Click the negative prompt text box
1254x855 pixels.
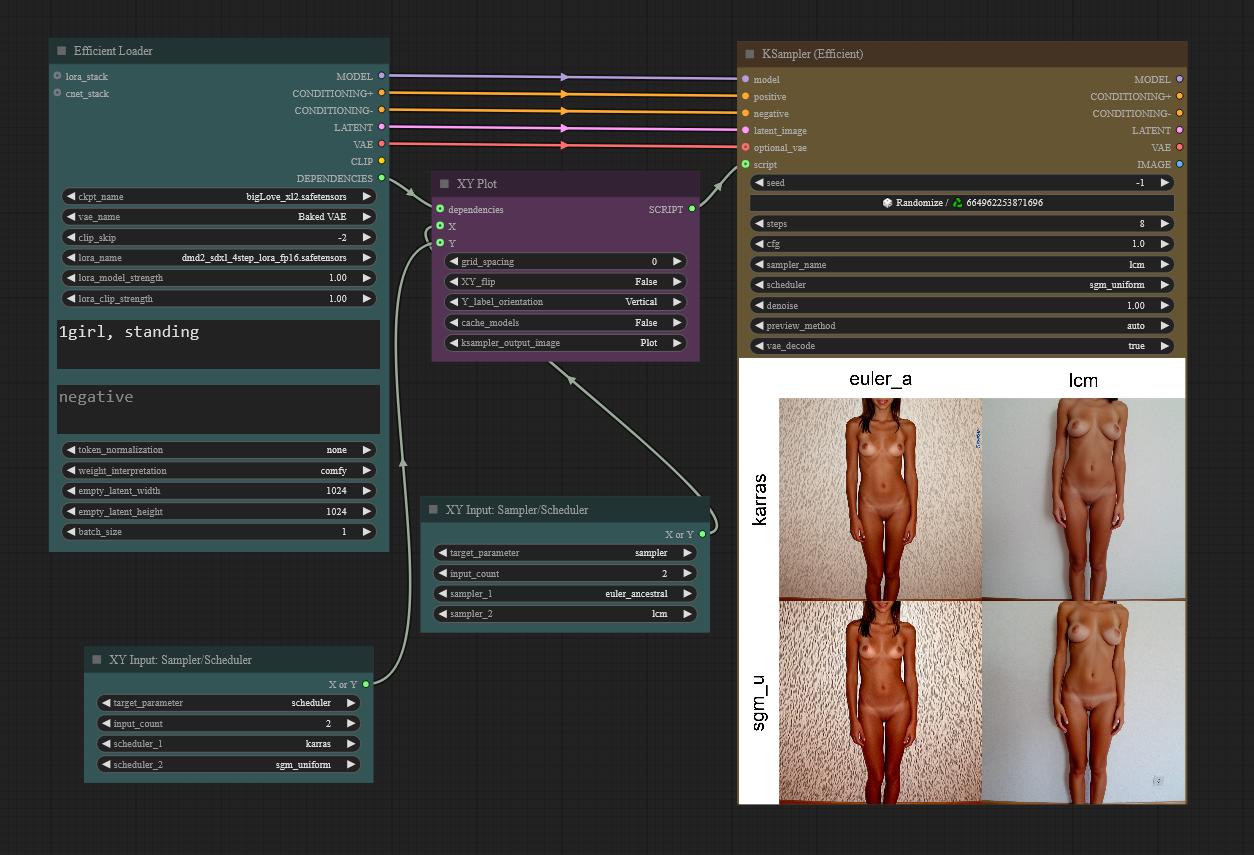pyautogui.click(x=218, y=409)
